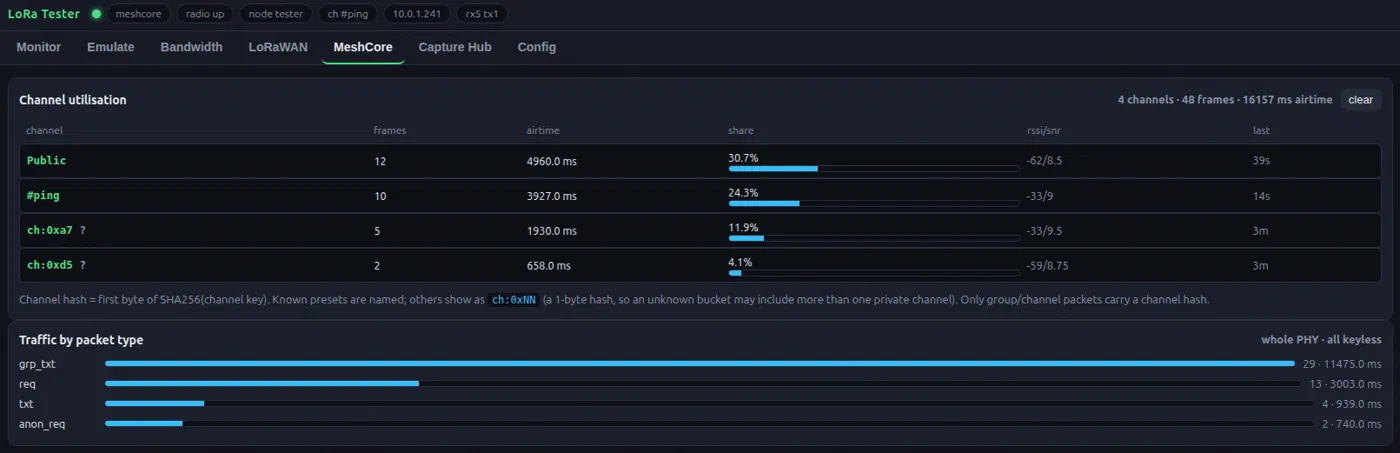Click the ch #ping header chip
Viewport: 1400px width, 453px height.
347,14
